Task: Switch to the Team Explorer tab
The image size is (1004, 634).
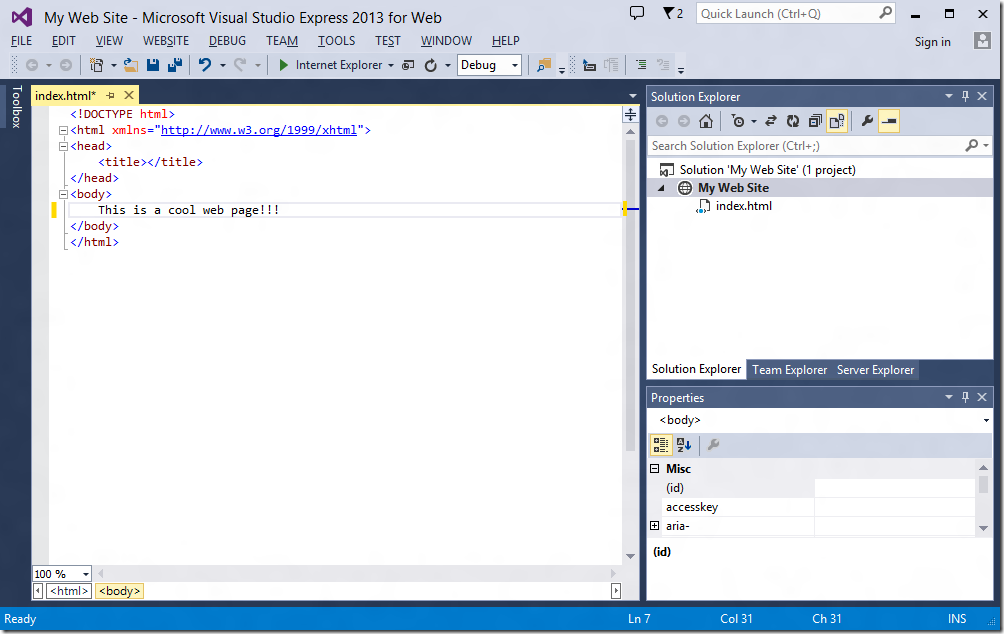Action: click(789, 370)
